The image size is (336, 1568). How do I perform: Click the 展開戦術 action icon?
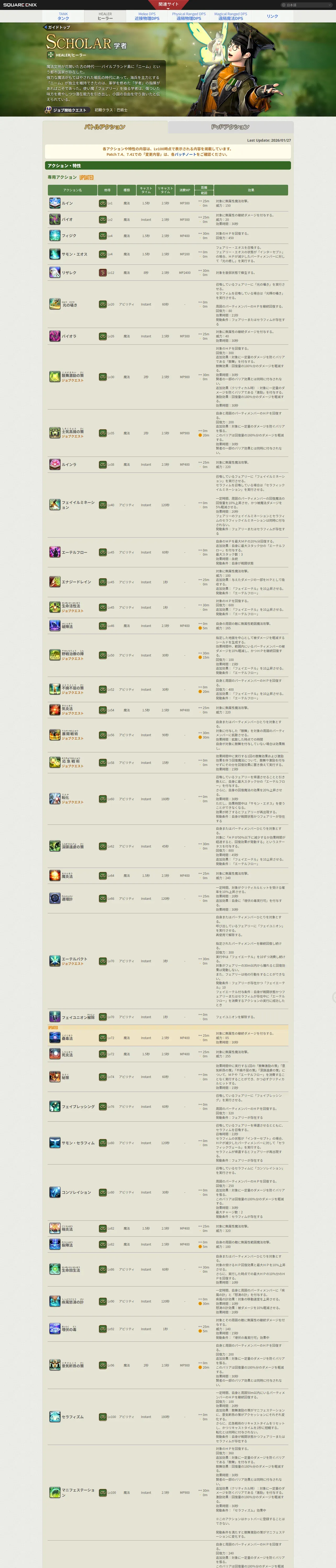tap(55, 735)
